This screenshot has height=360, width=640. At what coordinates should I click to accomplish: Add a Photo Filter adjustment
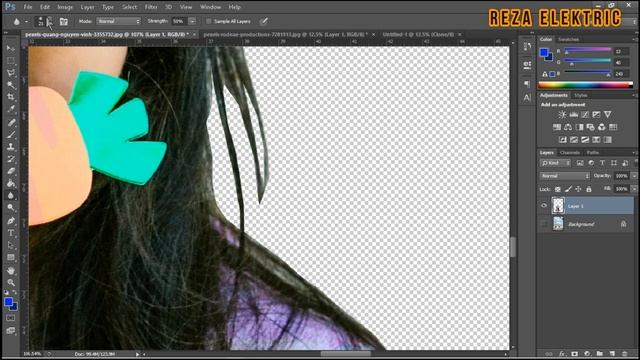click(x=590, y=127)
